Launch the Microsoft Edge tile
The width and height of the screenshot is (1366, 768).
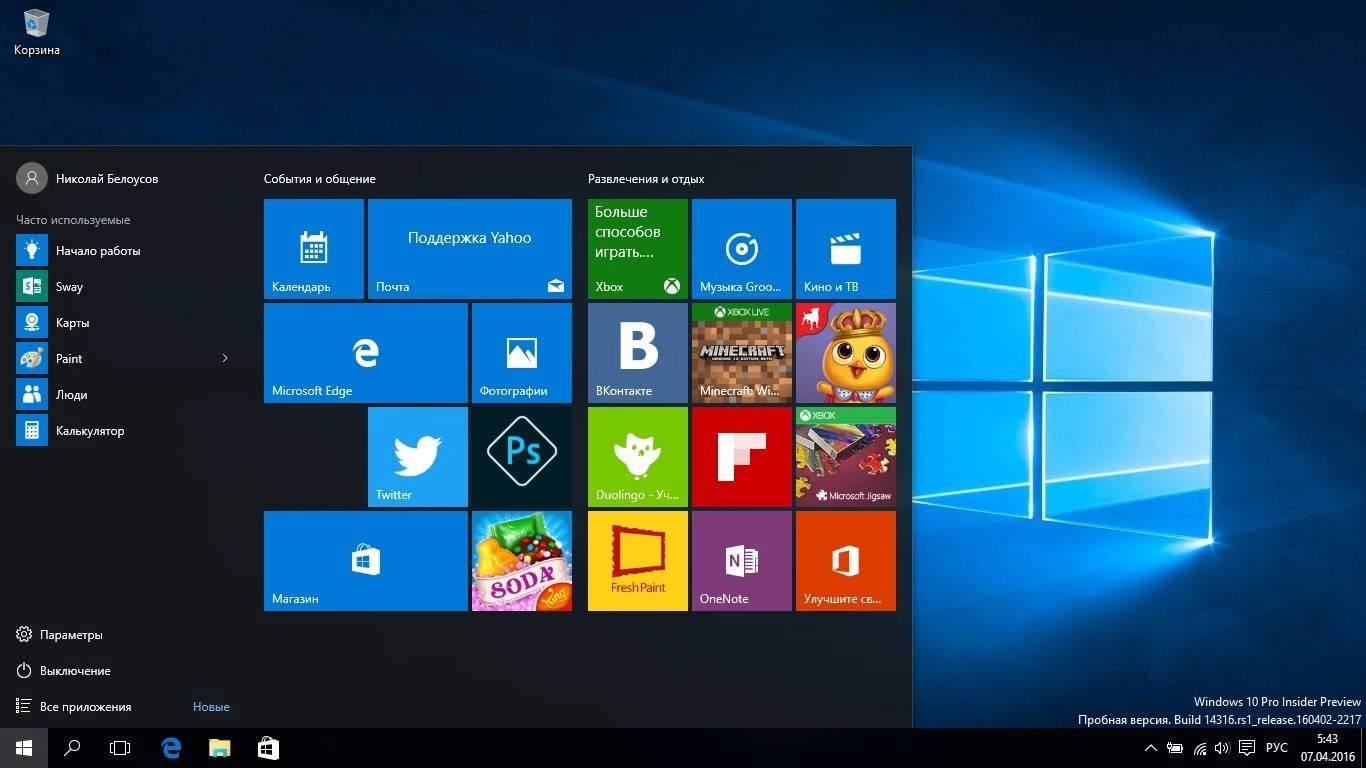(x=366, y=353)
